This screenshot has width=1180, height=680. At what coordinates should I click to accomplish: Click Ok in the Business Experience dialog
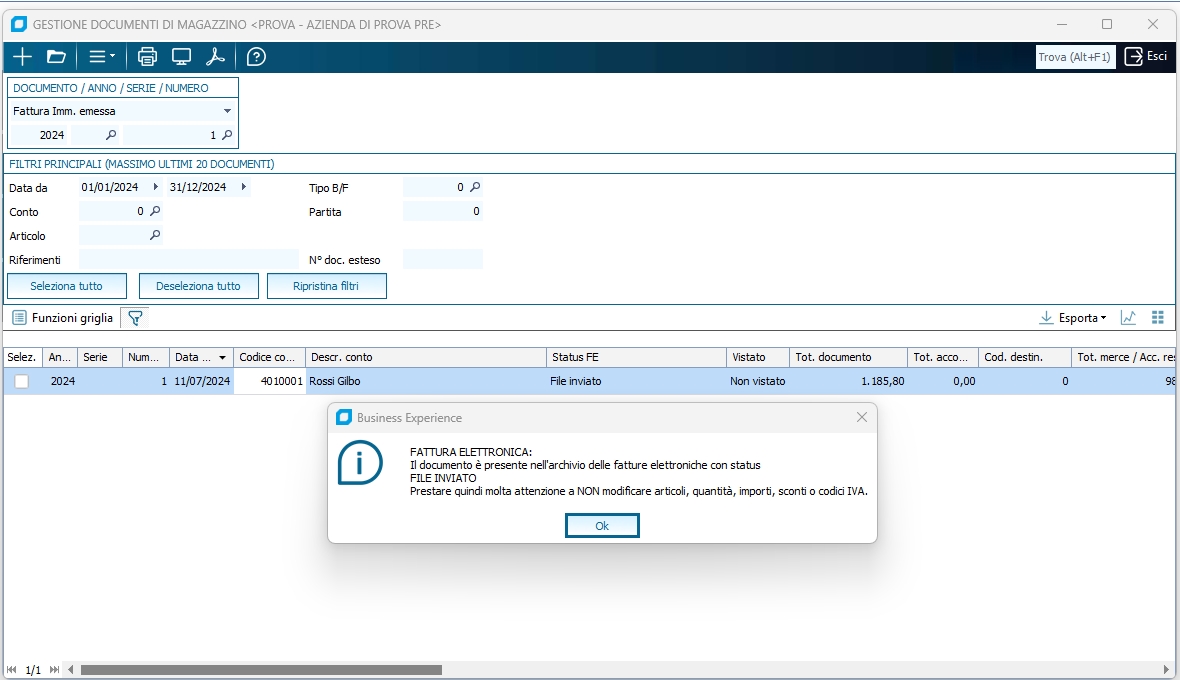(602, 526)
